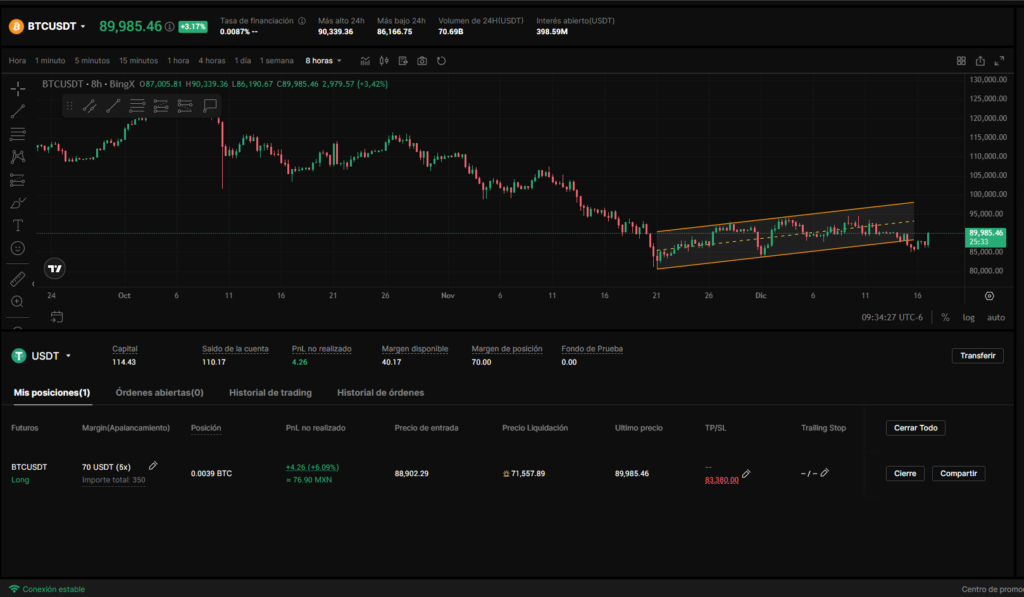The image size is (1024, 597).
Task: Select the trend line drawing tool
Action: (18, 111)
